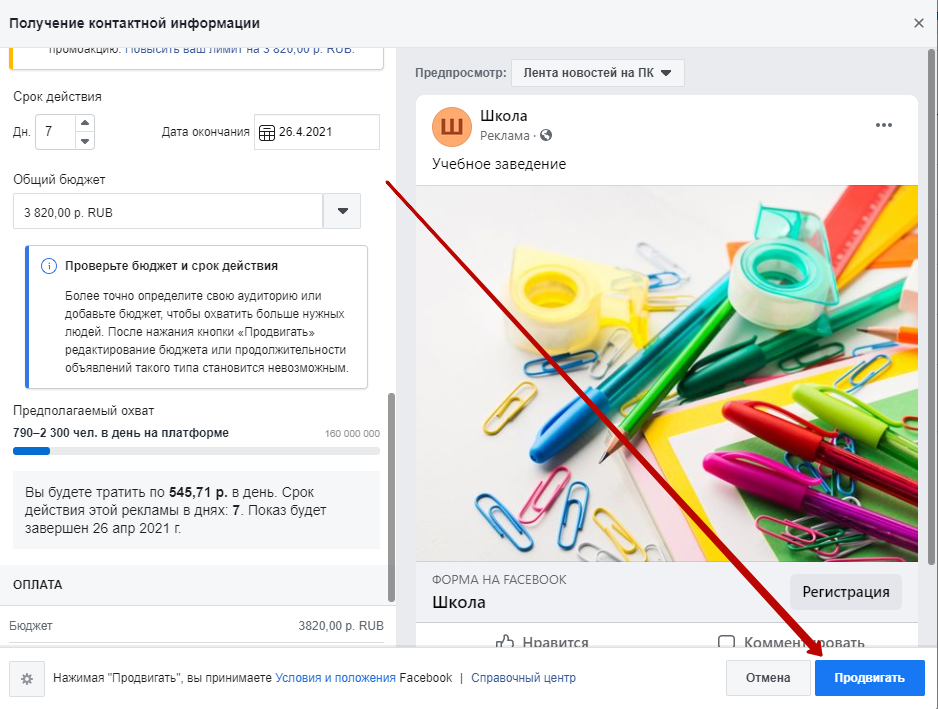Click the Школа page avatar icon

452,127
